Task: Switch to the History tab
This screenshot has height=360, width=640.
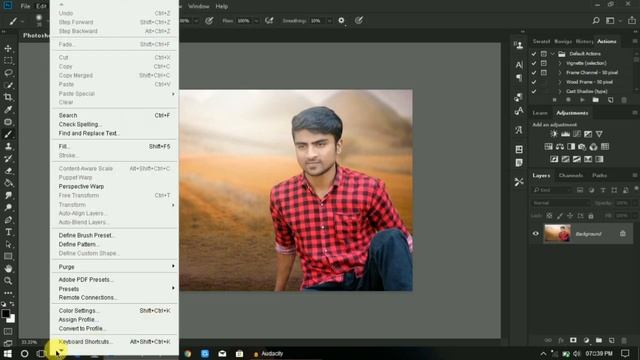Action: pos(584,42)
